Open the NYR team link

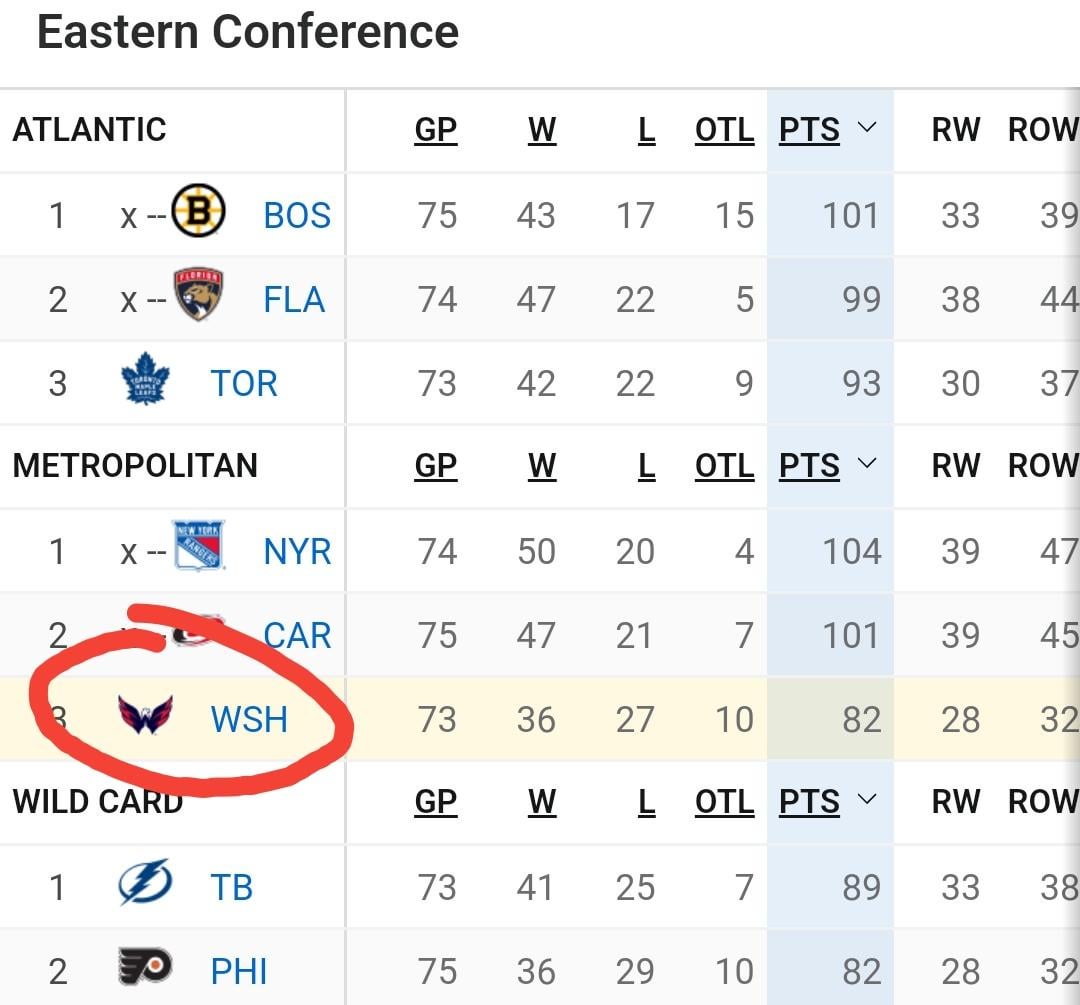[x=297, y=551]
